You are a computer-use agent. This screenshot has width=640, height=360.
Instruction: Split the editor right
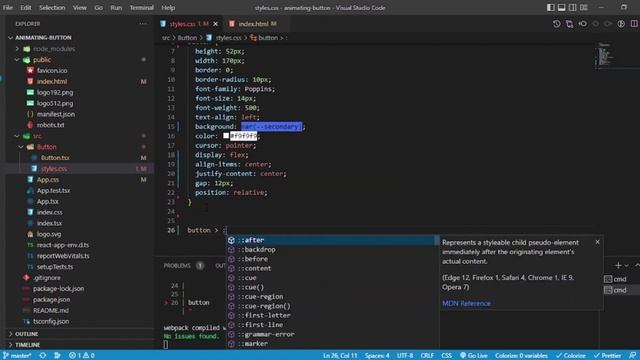coord(634,24)
